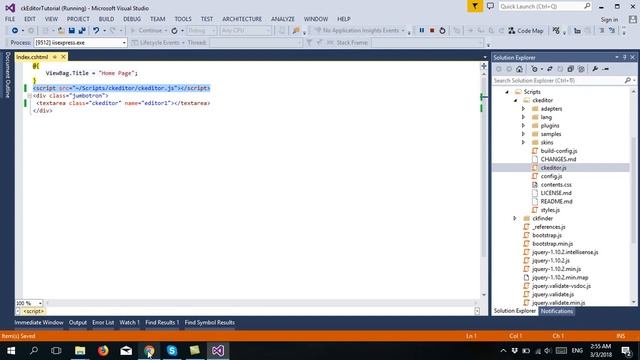The height and width of the screenshot is (360, 640).
Task: Open the Error List tab
Action: 103,322
